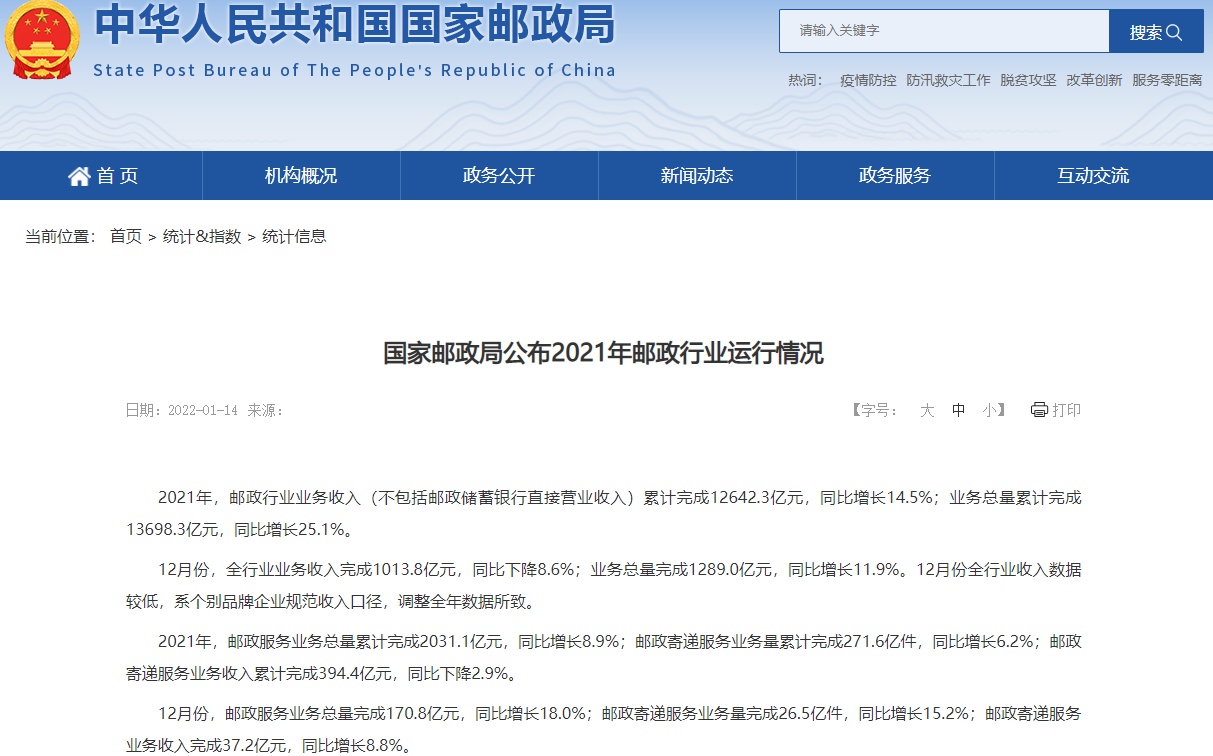1213x756 pixels.
Task: Click breadcrumb link 首页
Action: click(x=126, y=237)
